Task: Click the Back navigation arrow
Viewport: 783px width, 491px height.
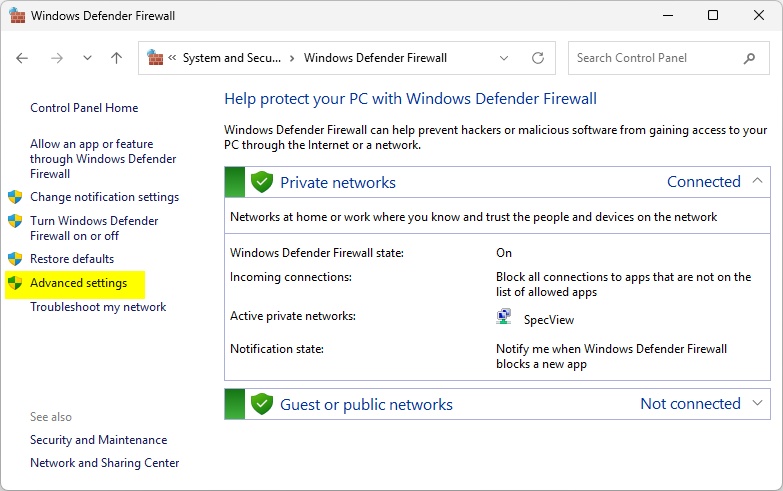Action: [23, 58]
